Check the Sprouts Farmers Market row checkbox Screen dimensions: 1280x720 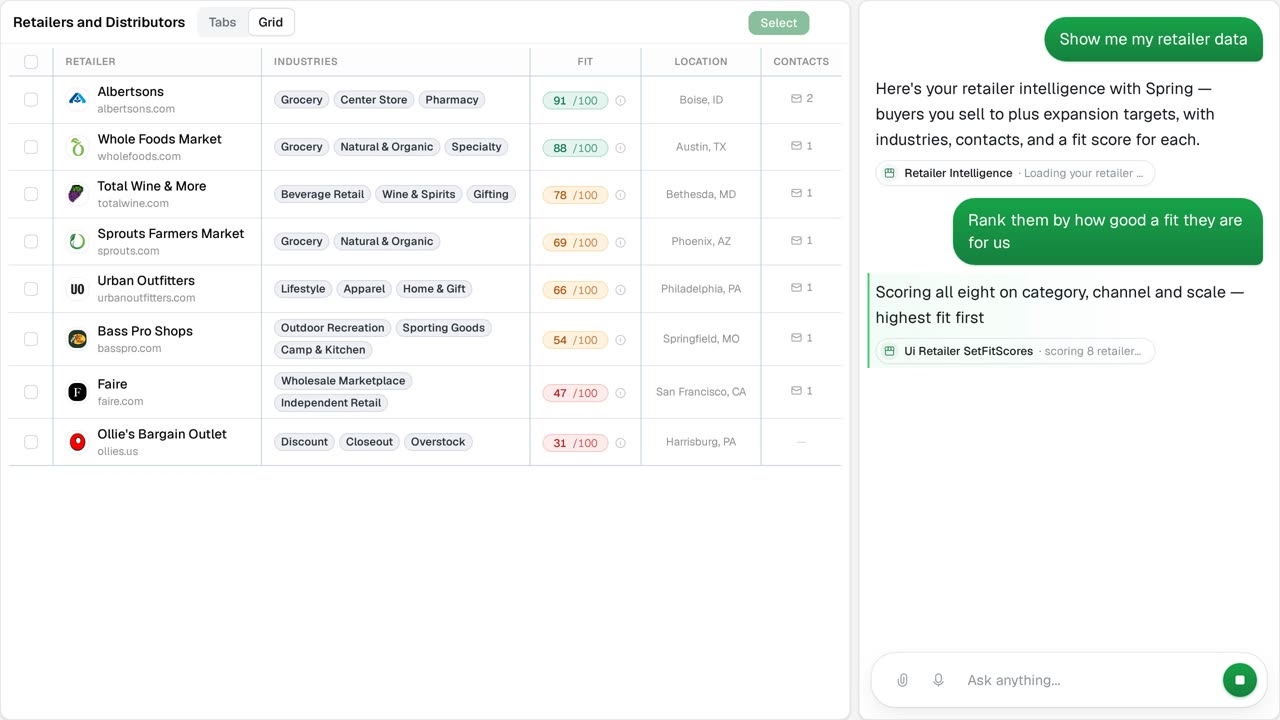31,241
